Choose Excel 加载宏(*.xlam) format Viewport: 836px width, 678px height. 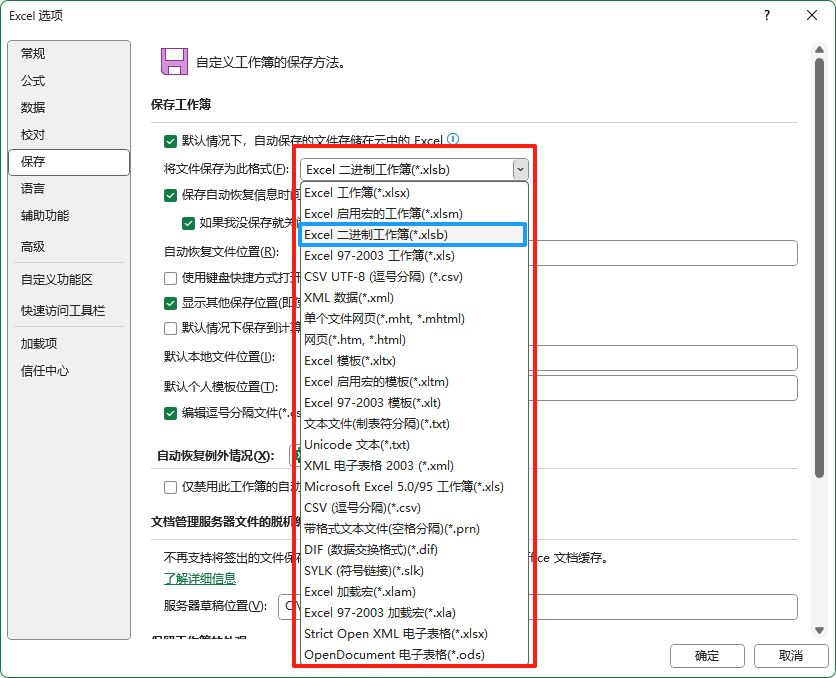tap(414, 592)
